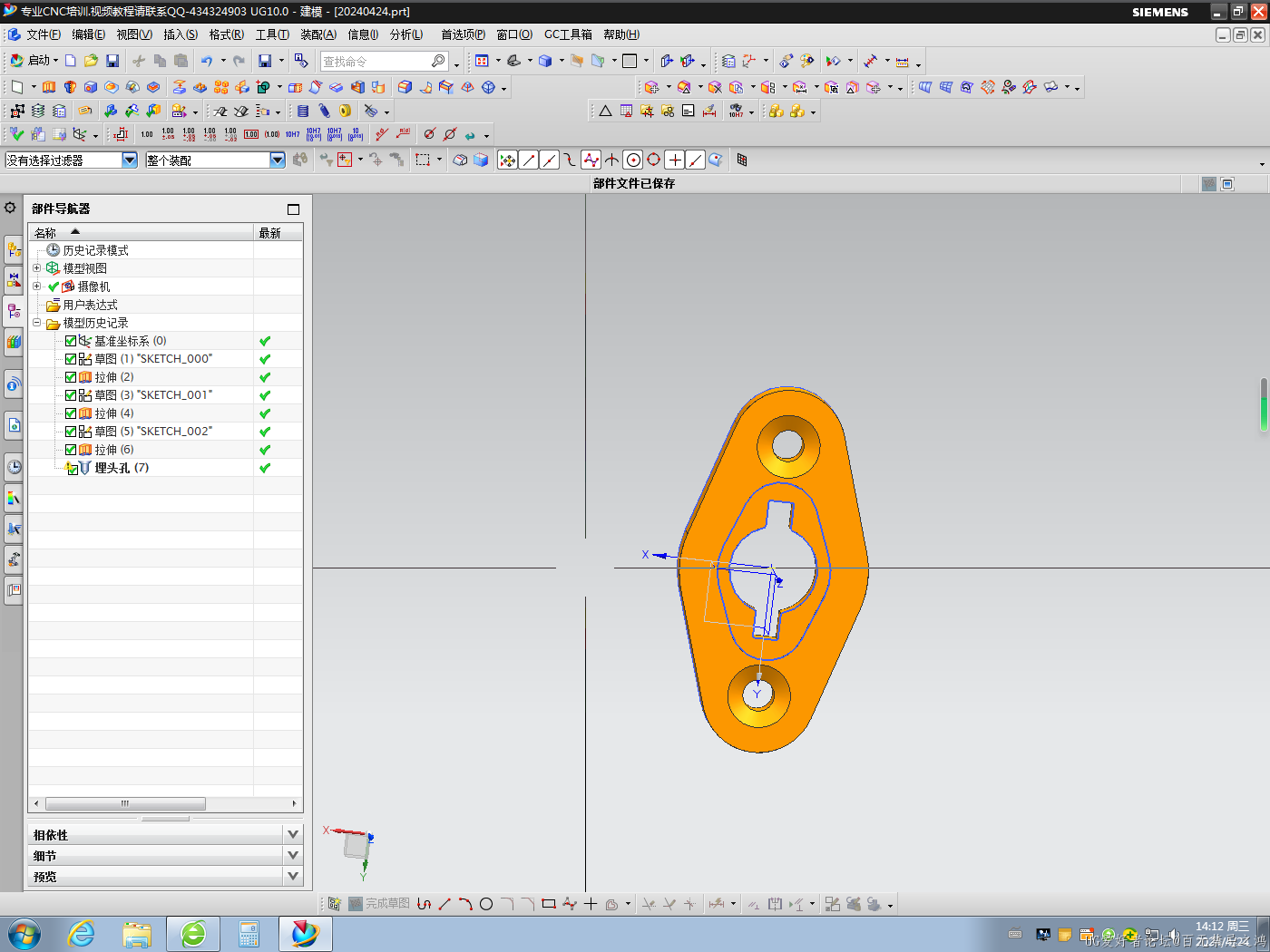Expand the 模型视图 tree node
Image resolution: width=1270 pixels, height=952 pixels.
(37, 268)
